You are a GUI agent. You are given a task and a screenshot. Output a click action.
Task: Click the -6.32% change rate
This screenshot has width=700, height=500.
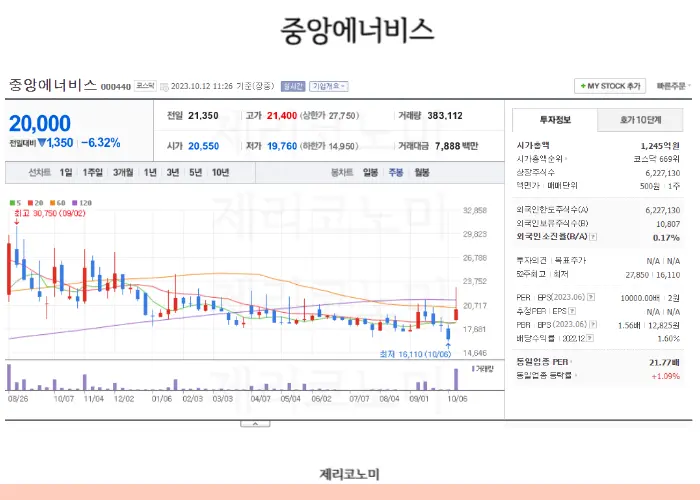(x=101, y=143)
